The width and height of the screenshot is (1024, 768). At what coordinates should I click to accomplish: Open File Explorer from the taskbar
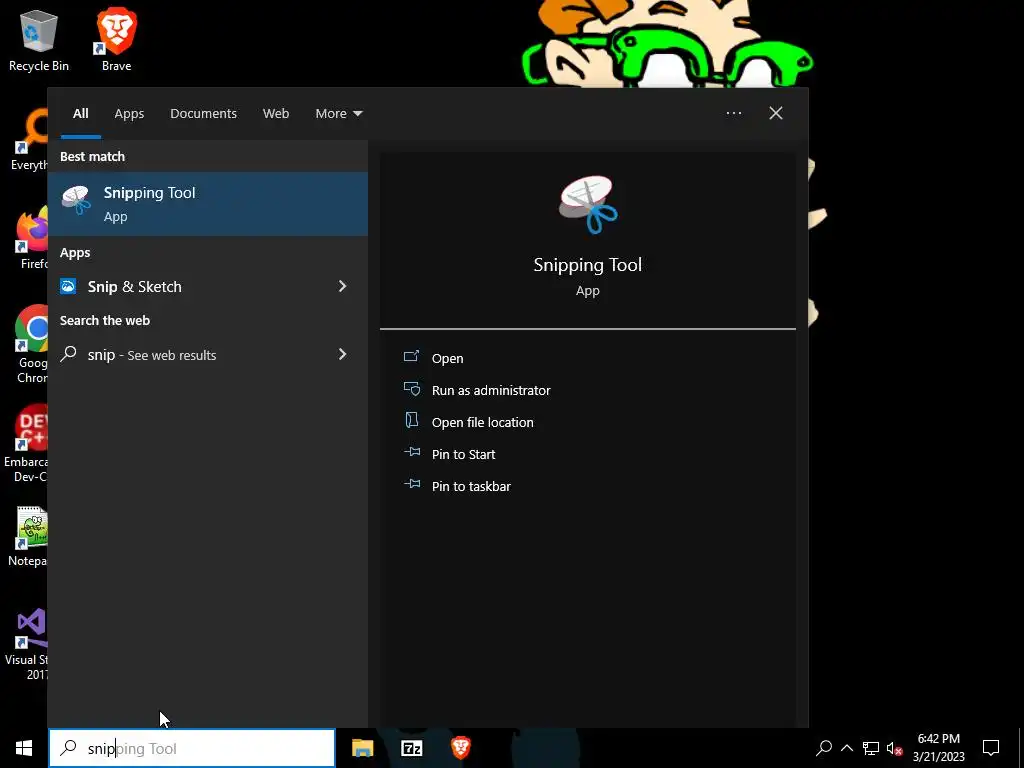tap(362, 748)
